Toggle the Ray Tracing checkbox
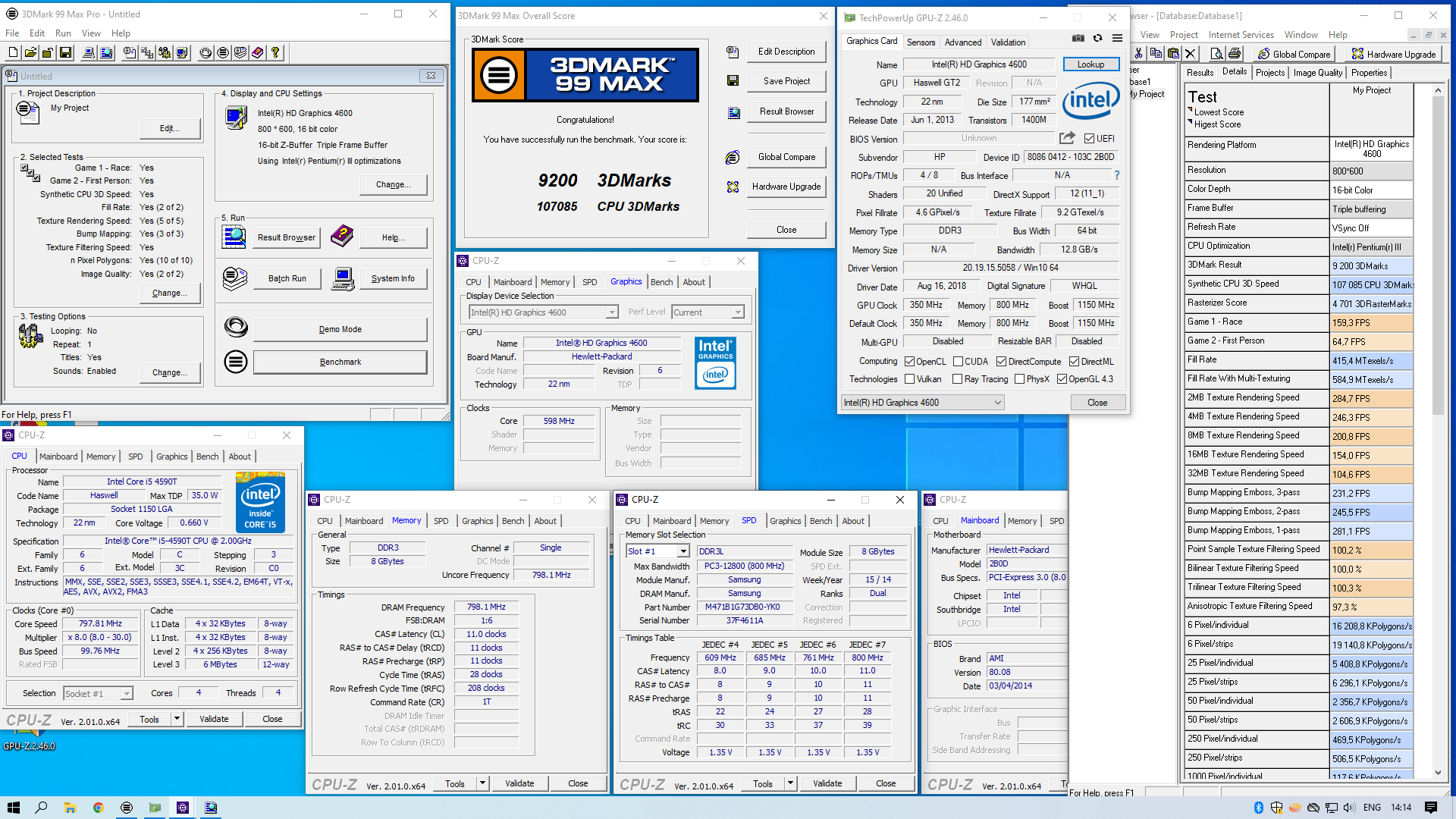The width and height of the screenshot is (1456, 819). (957, 379)
